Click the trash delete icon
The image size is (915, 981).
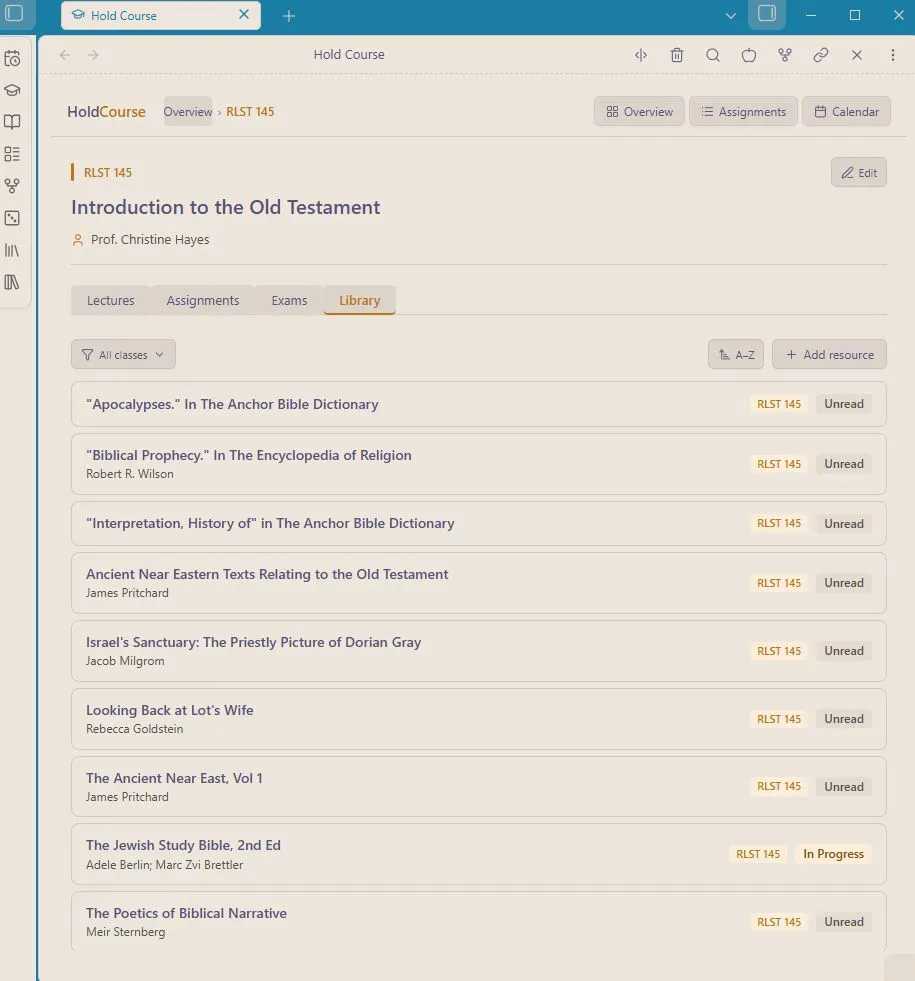677,55
